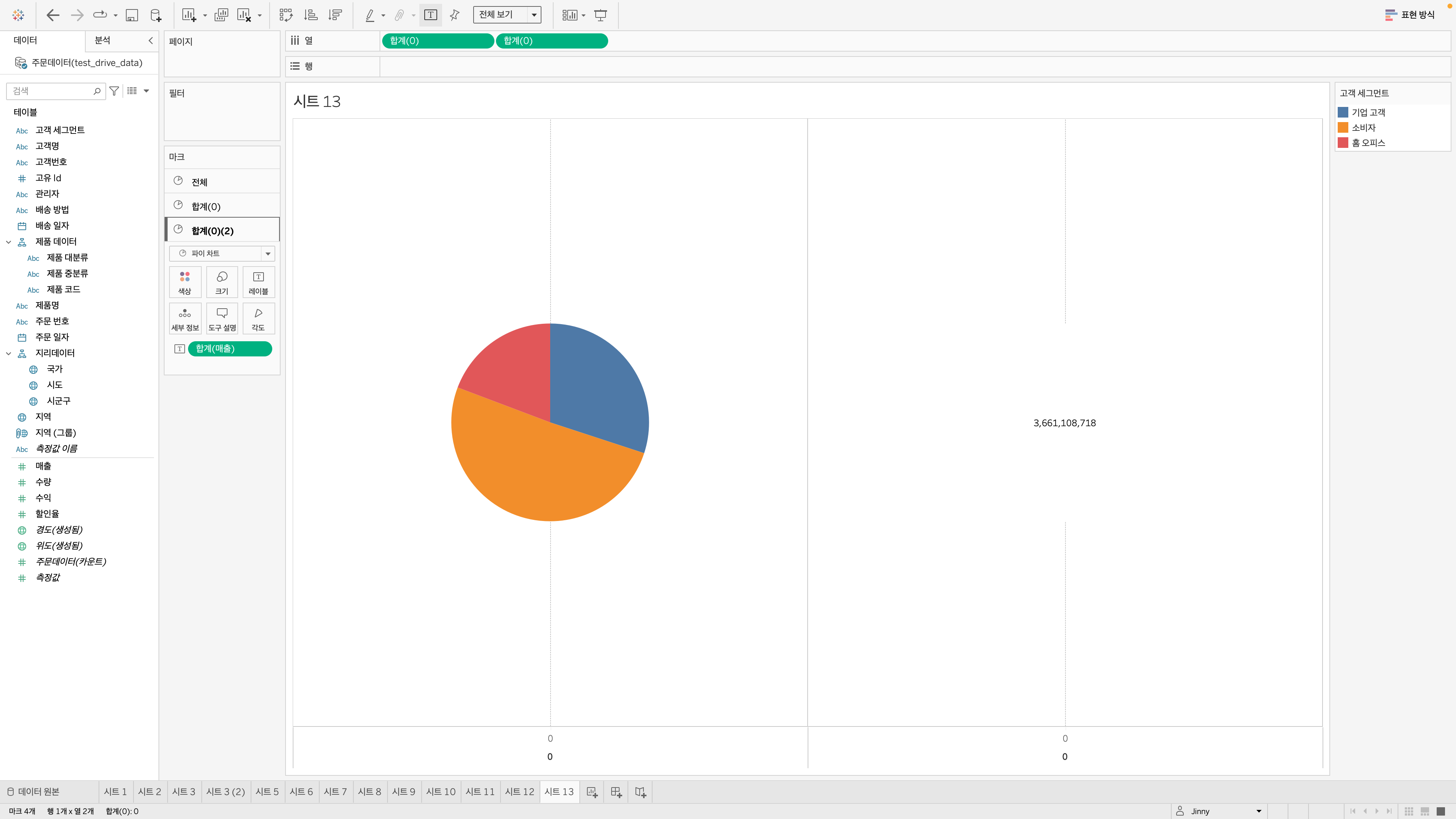Click the 표현 방식 Show Me button
Image resolution: width=1456 pixels, height=819 pixels.
tap(1410, 15)
